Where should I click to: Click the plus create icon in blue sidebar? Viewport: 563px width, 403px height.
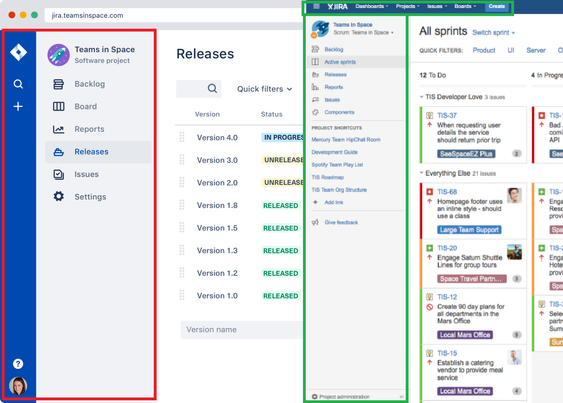coord(18,106)
